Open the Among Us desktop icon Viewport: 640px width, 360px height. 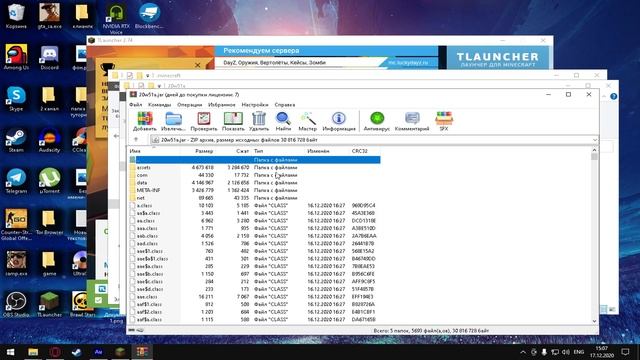(x=16, y=57)
